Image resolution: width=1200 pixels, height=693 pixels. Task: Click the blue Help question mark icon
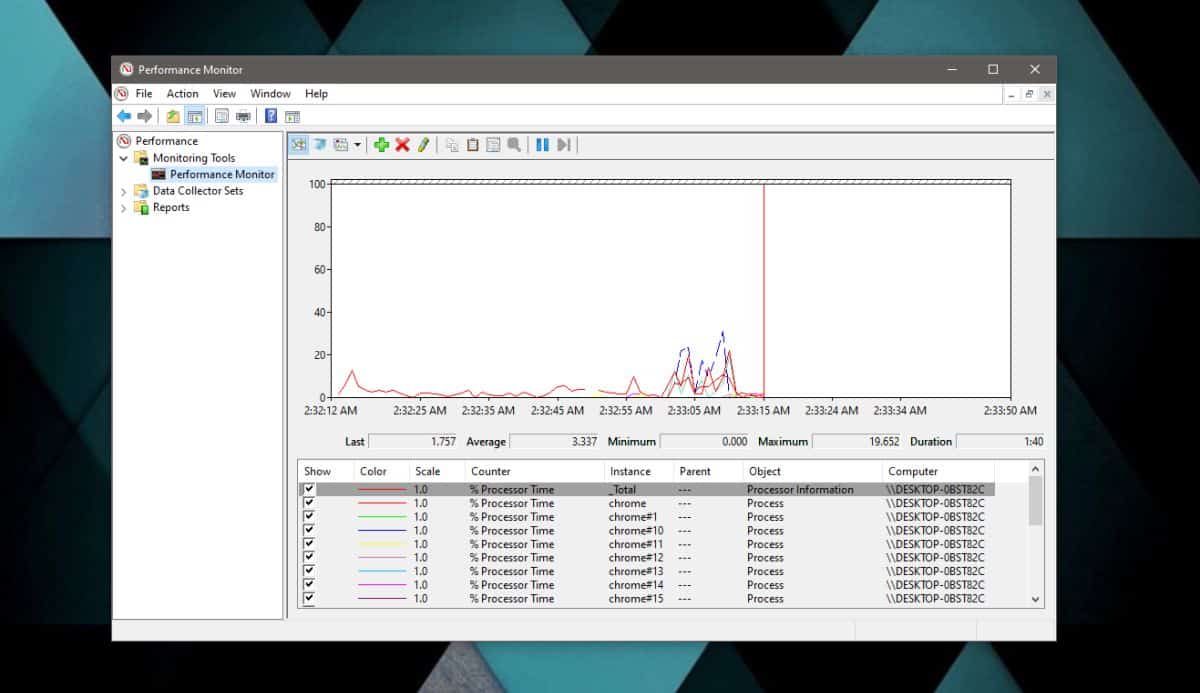pyautogui.click(x=271, y=116)
